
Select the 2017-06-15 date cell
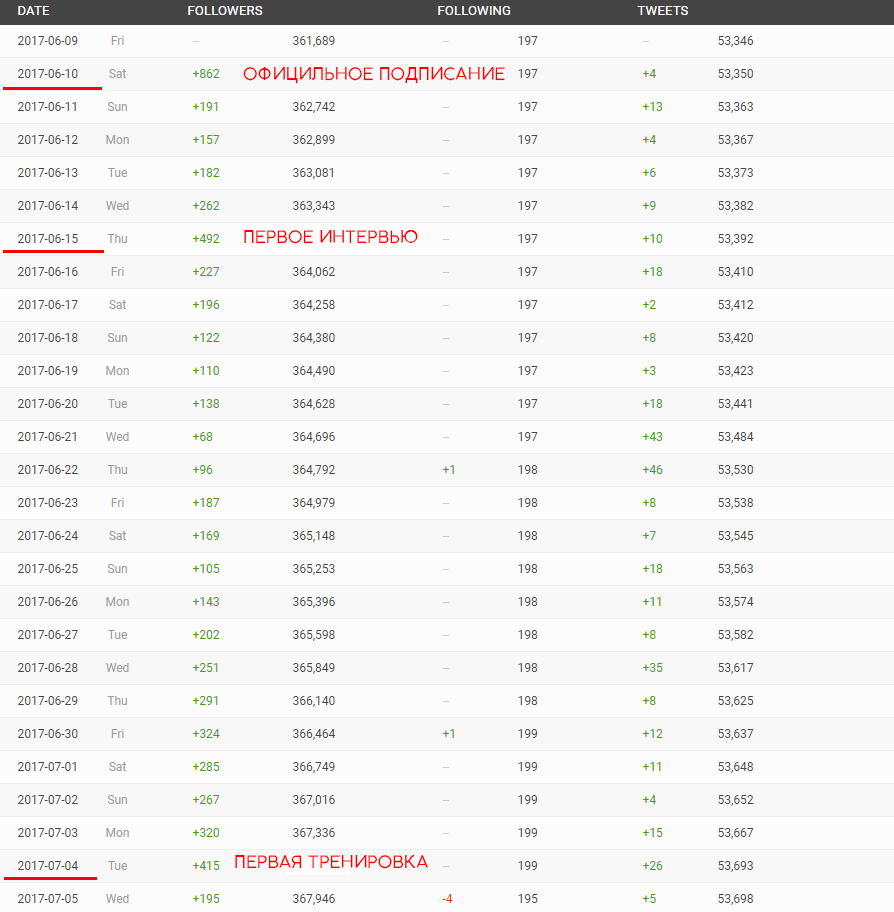[x=47, y=239]
